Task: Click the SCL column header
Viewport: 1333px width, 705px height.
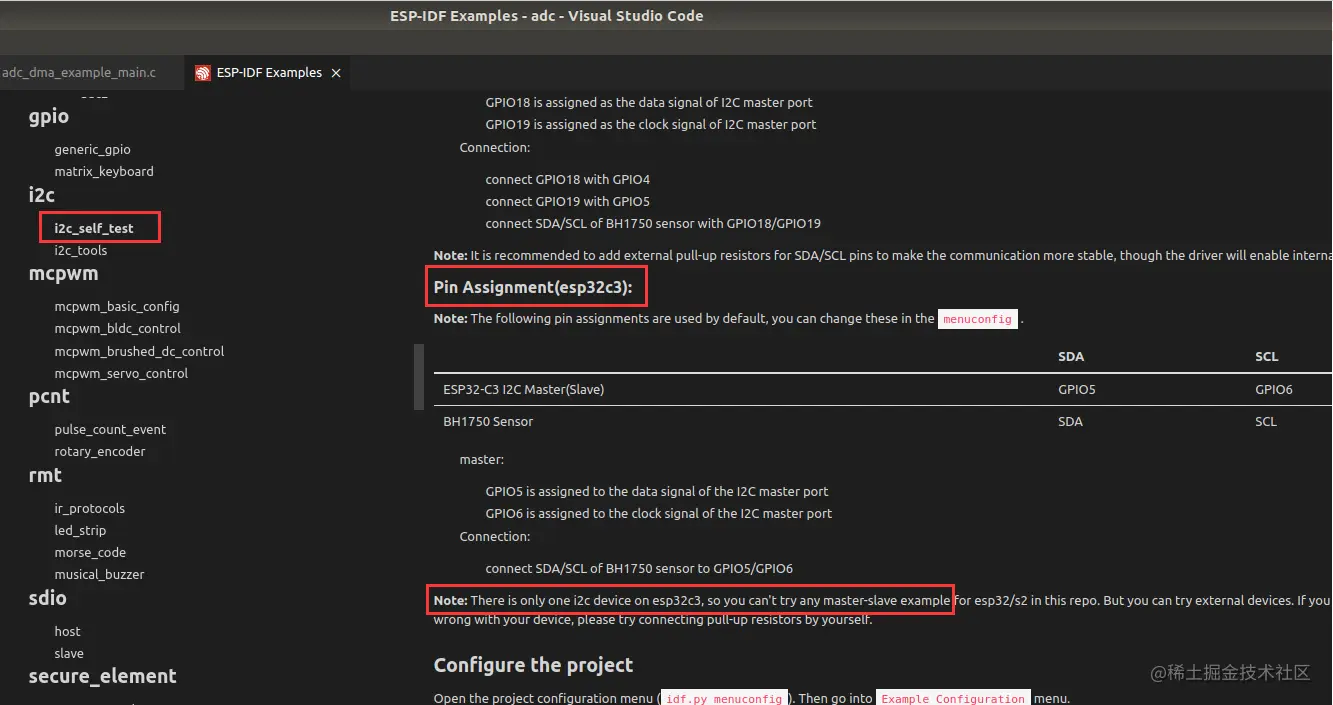Action: click(x=1266, y=357)
